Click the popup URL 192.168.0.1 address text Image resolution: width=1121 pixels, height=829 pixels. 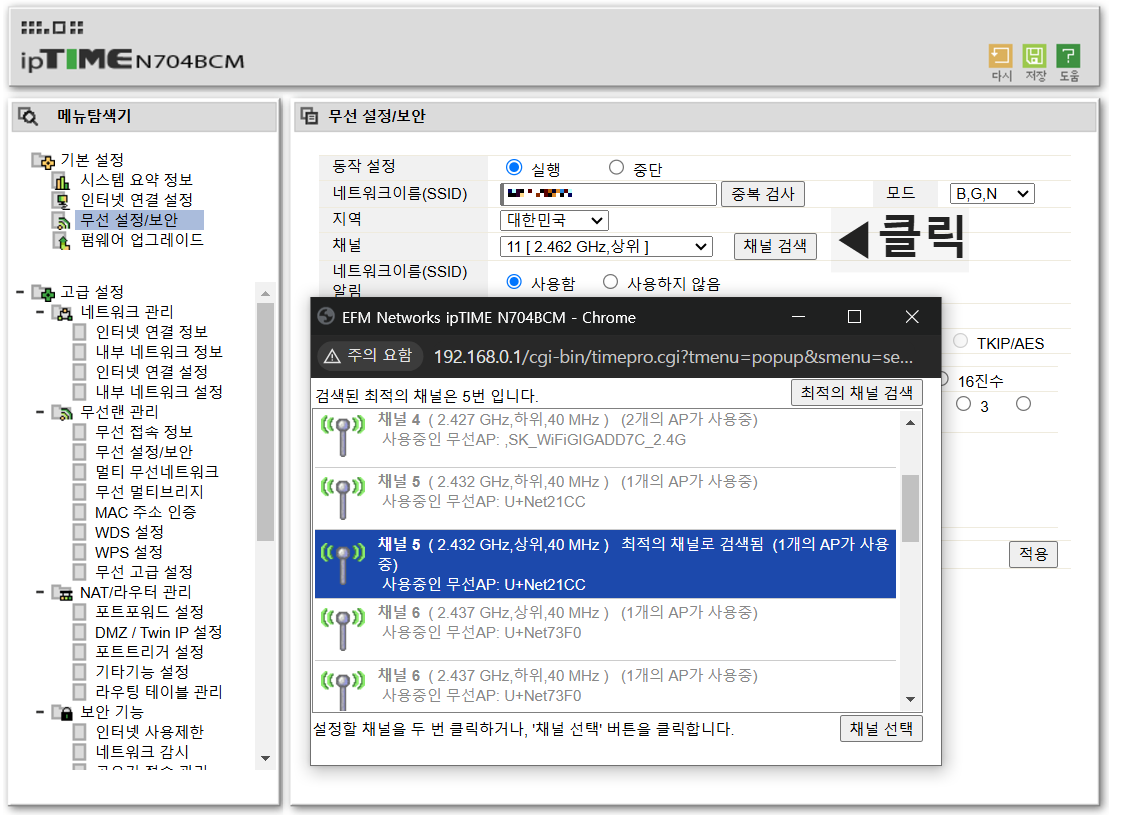pos(673,357)
